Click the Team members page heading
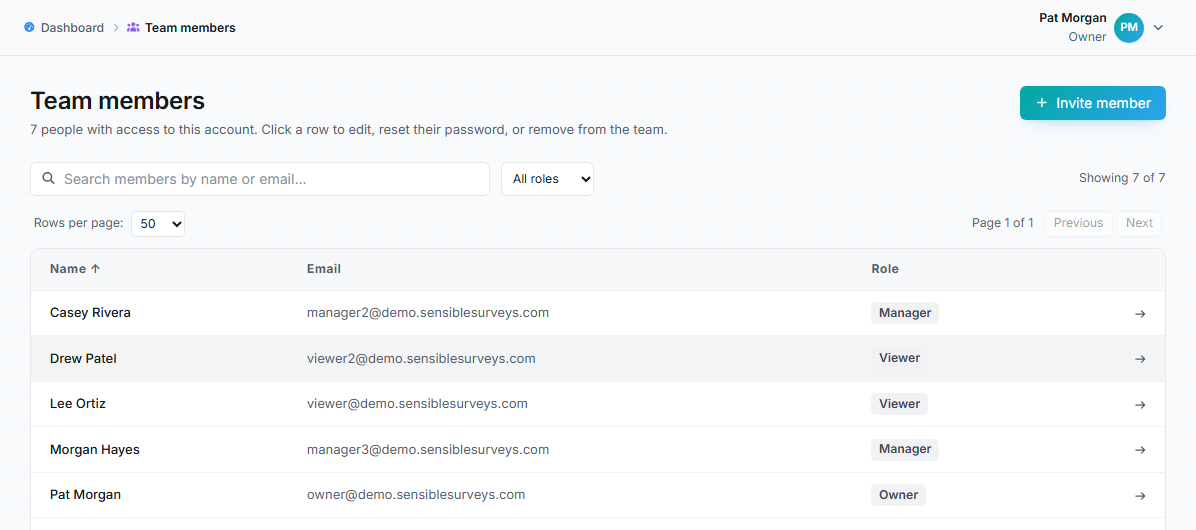Viewport: 1196px width, 530px height. [117, 101]
